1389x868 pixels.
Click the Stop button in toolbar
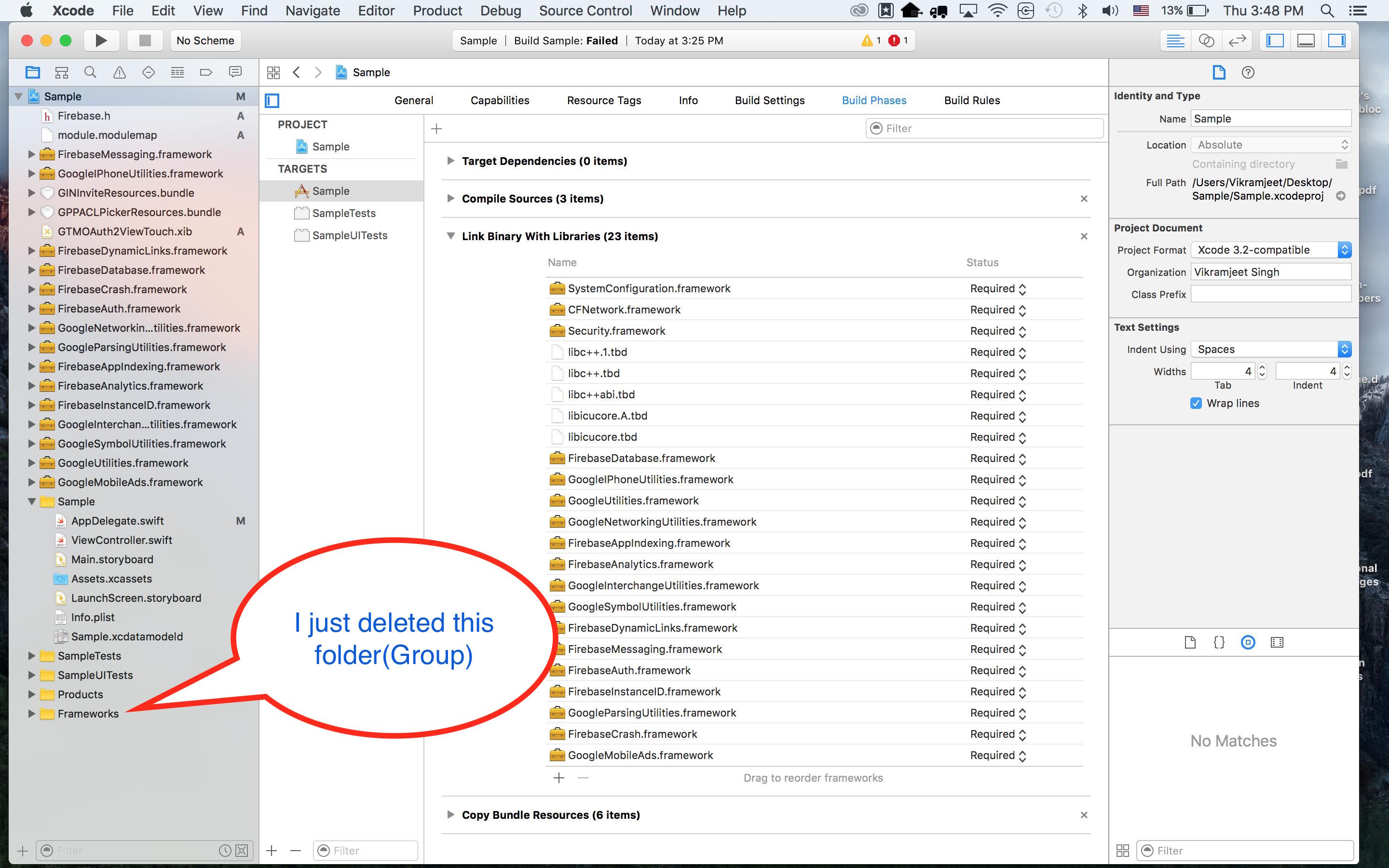click(x=145, y=40)
